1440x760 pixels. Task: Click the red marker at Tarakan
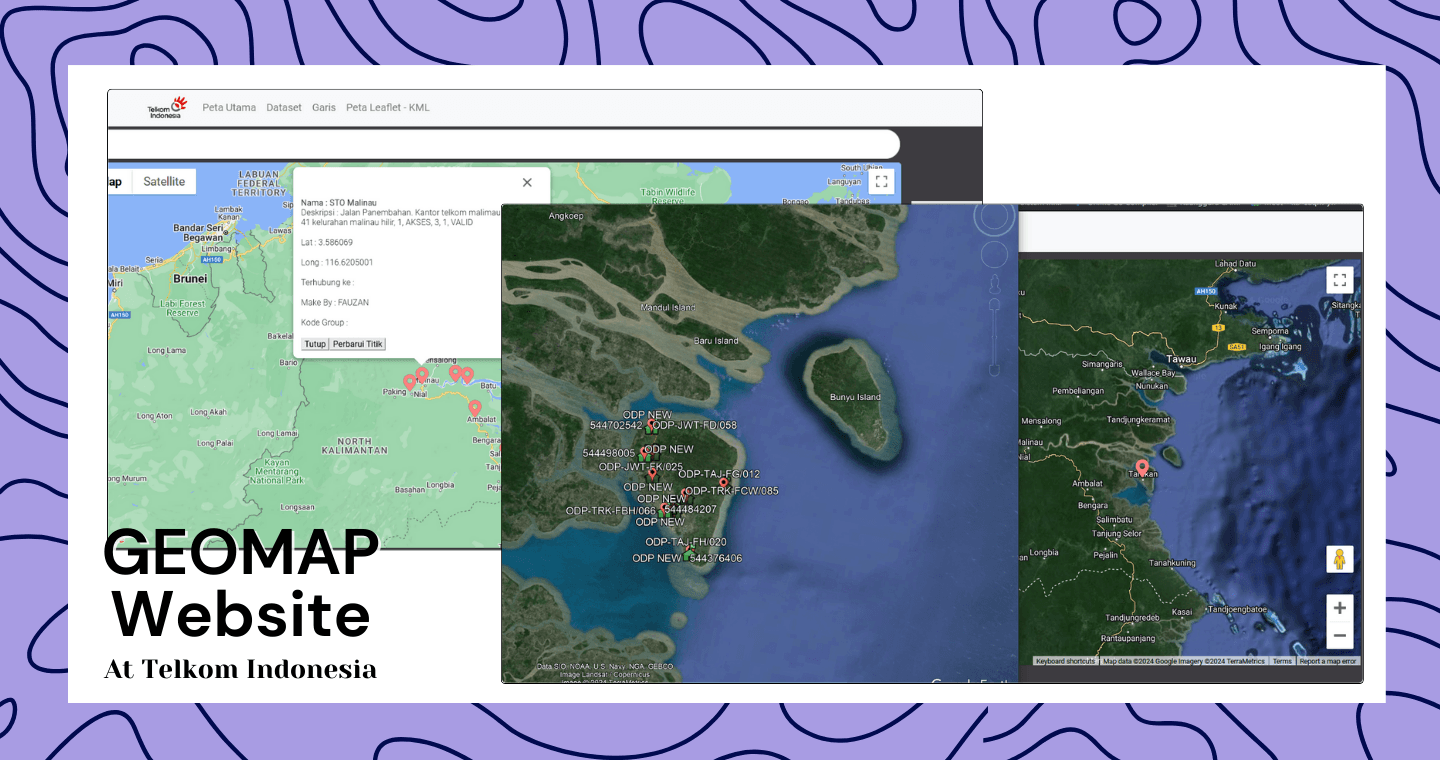1142,467
